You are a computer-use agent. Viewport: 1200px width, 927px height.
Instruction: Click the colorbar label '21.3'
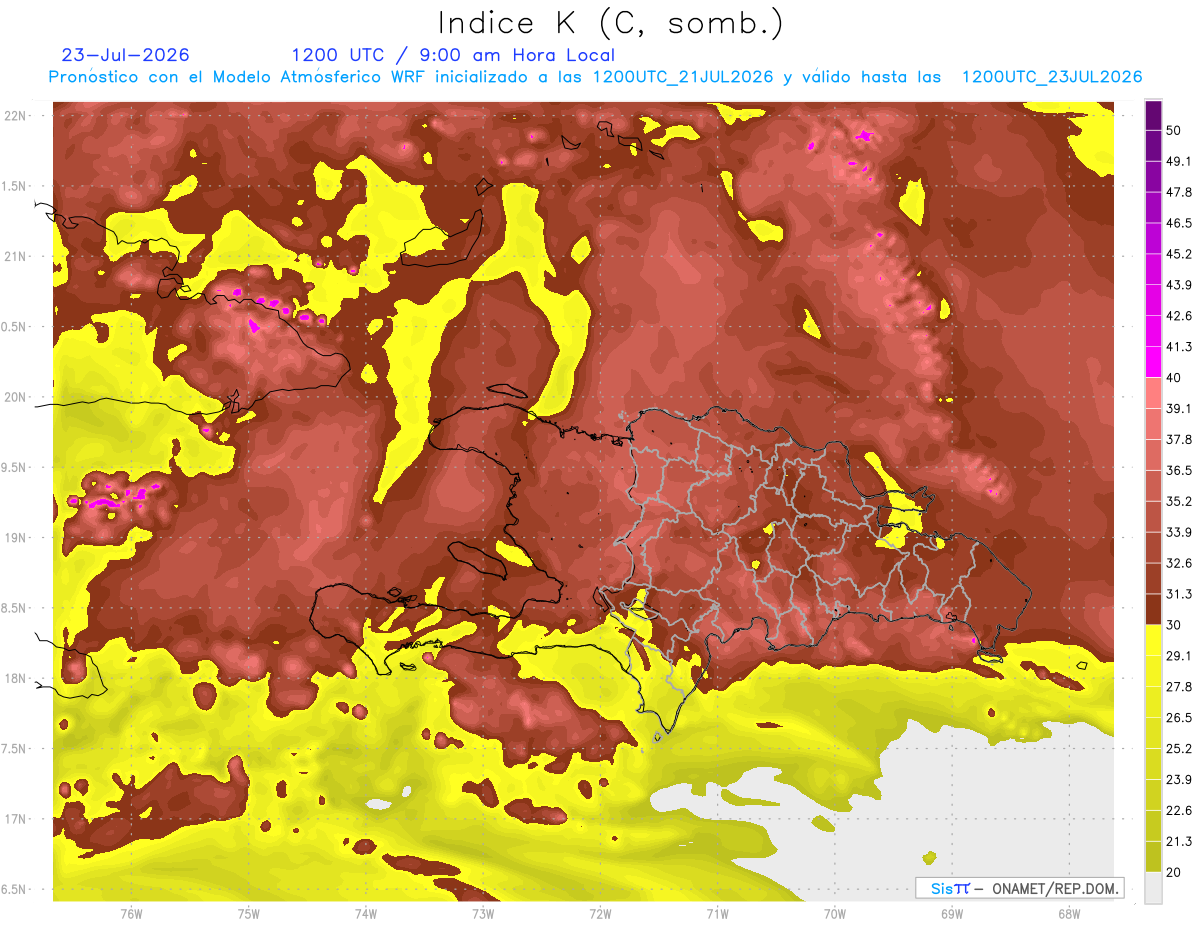[x=1179, y=842]
